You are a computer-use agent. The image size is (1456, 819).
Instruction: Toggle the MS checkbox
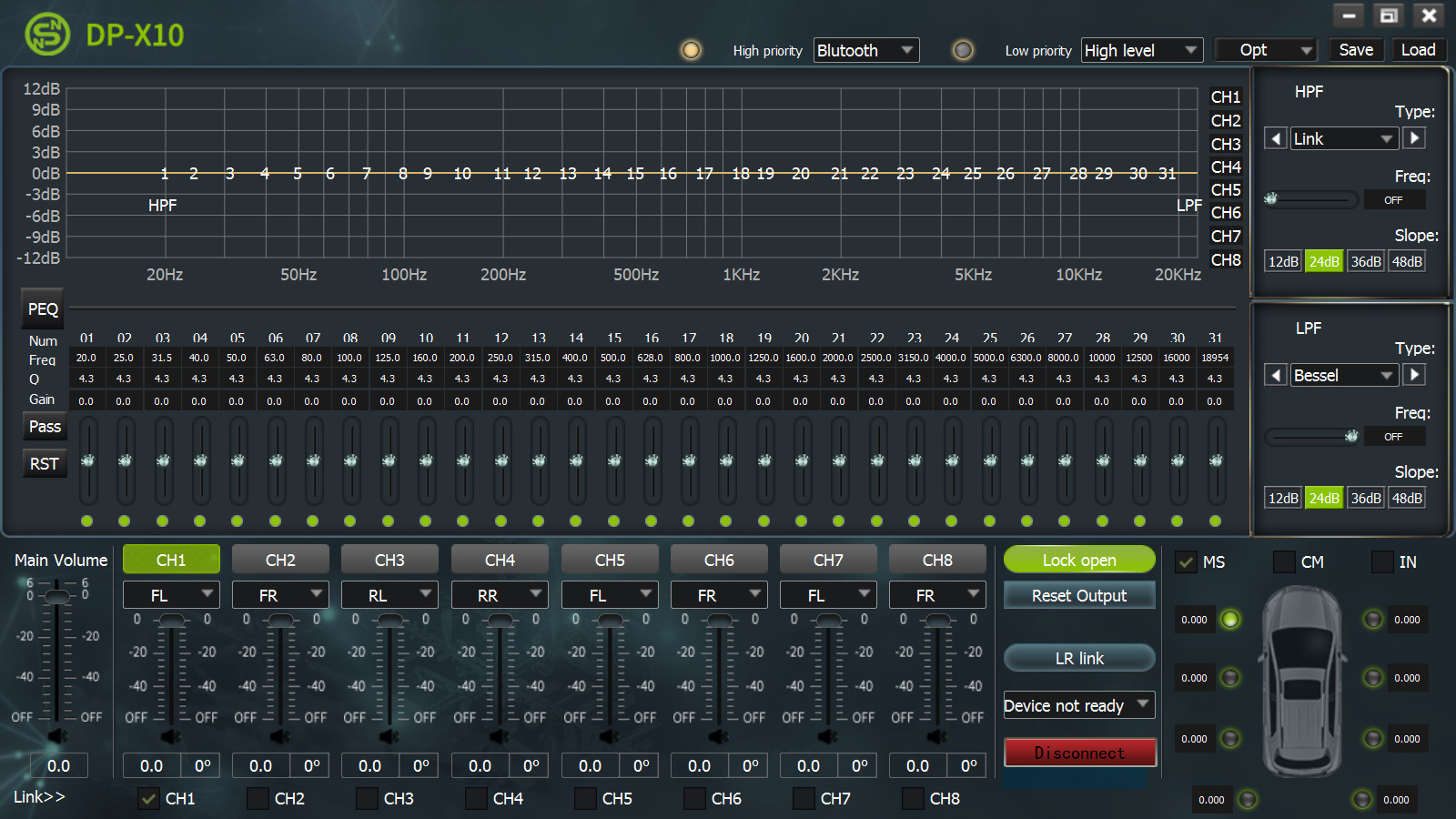coord(1186,562)
